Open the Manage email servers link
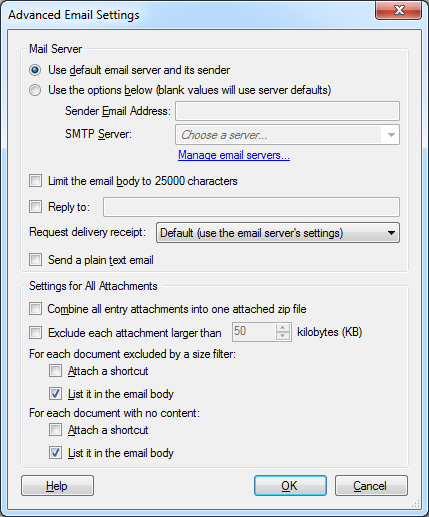The width and height of the screenshot is (429, 517). pyautogui.click(x=234, y=155)
